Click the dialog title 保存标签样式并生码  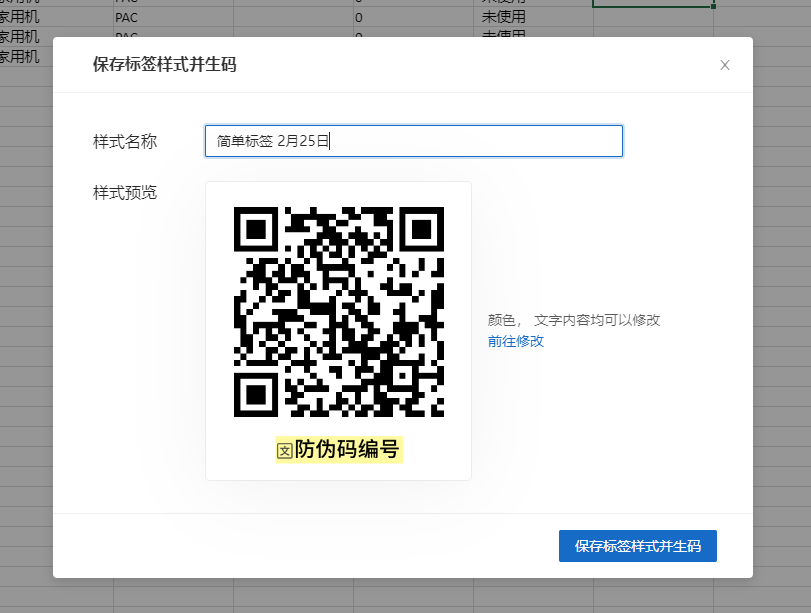[164, 65]
